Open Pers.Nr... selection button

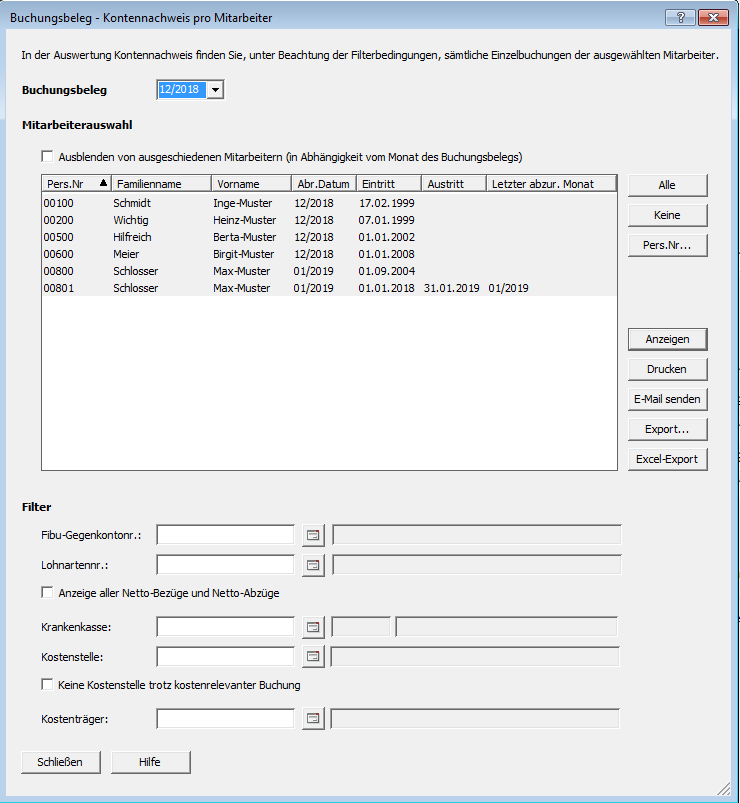(x=667, y=245)
